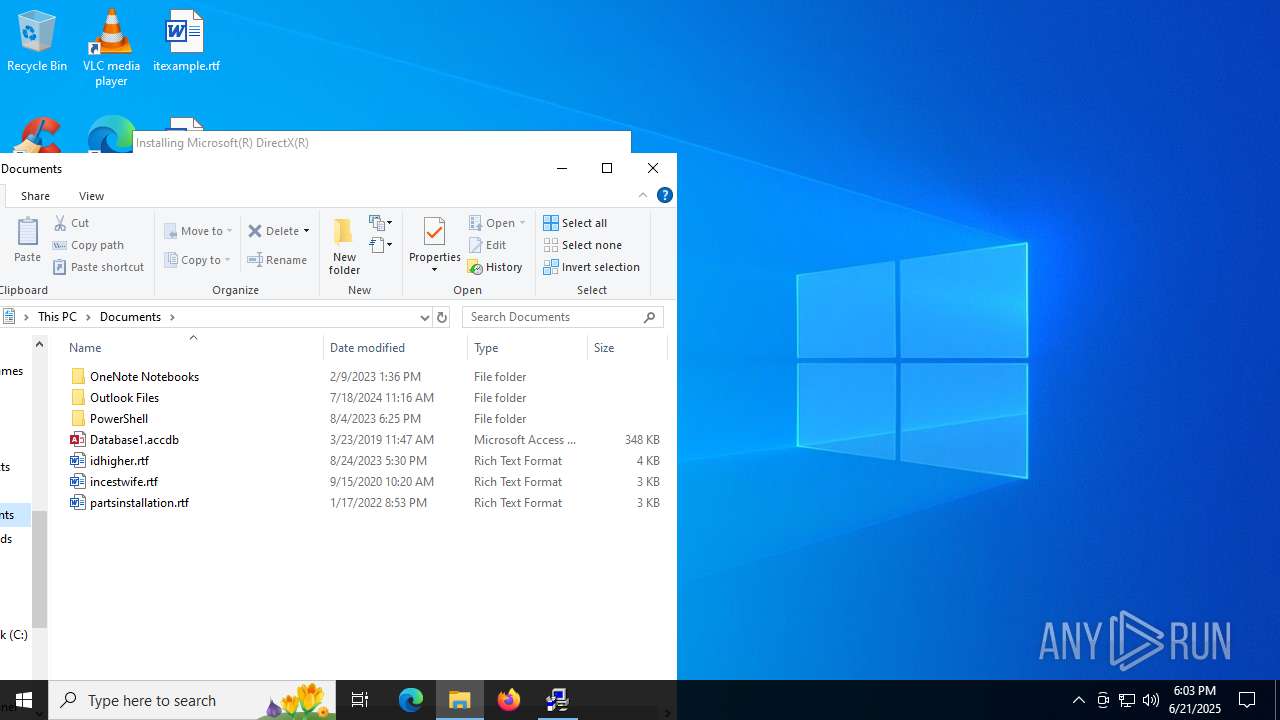Click This PC in address bar
Viewport: 1280px width, 720px height.
(57, 317)
